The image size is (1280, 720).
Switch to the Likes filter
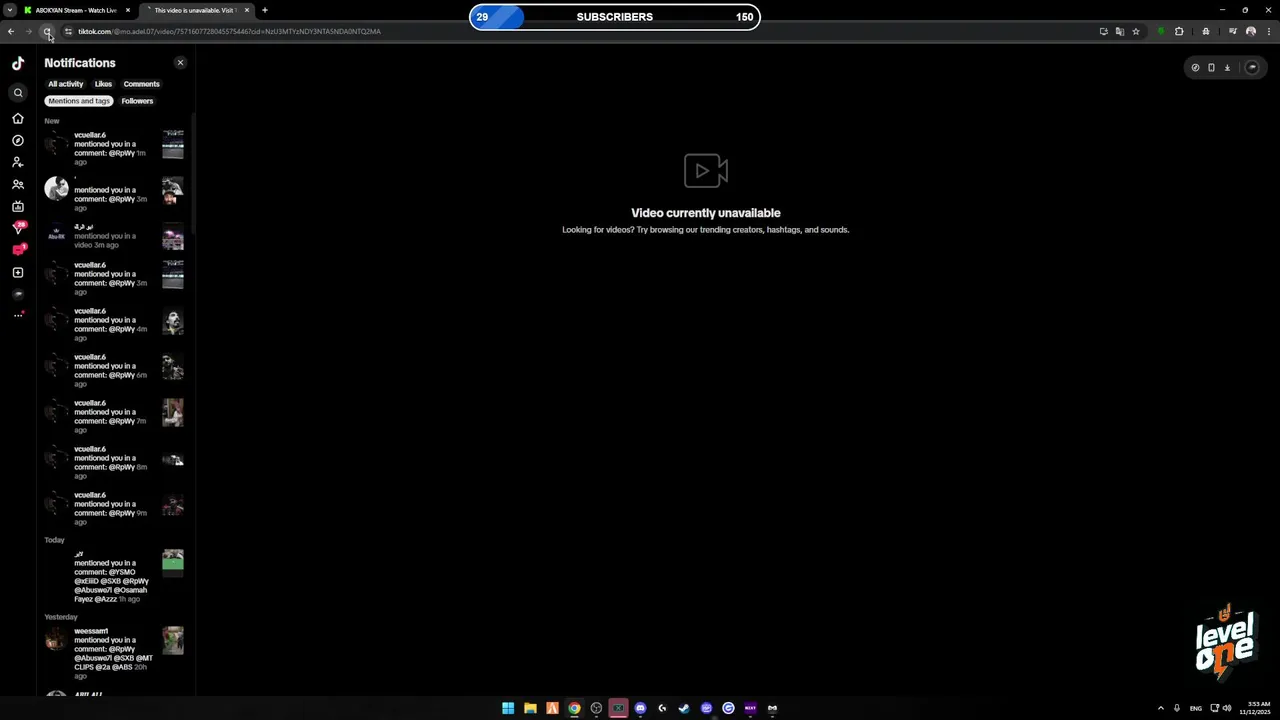(x=103, y=84)
